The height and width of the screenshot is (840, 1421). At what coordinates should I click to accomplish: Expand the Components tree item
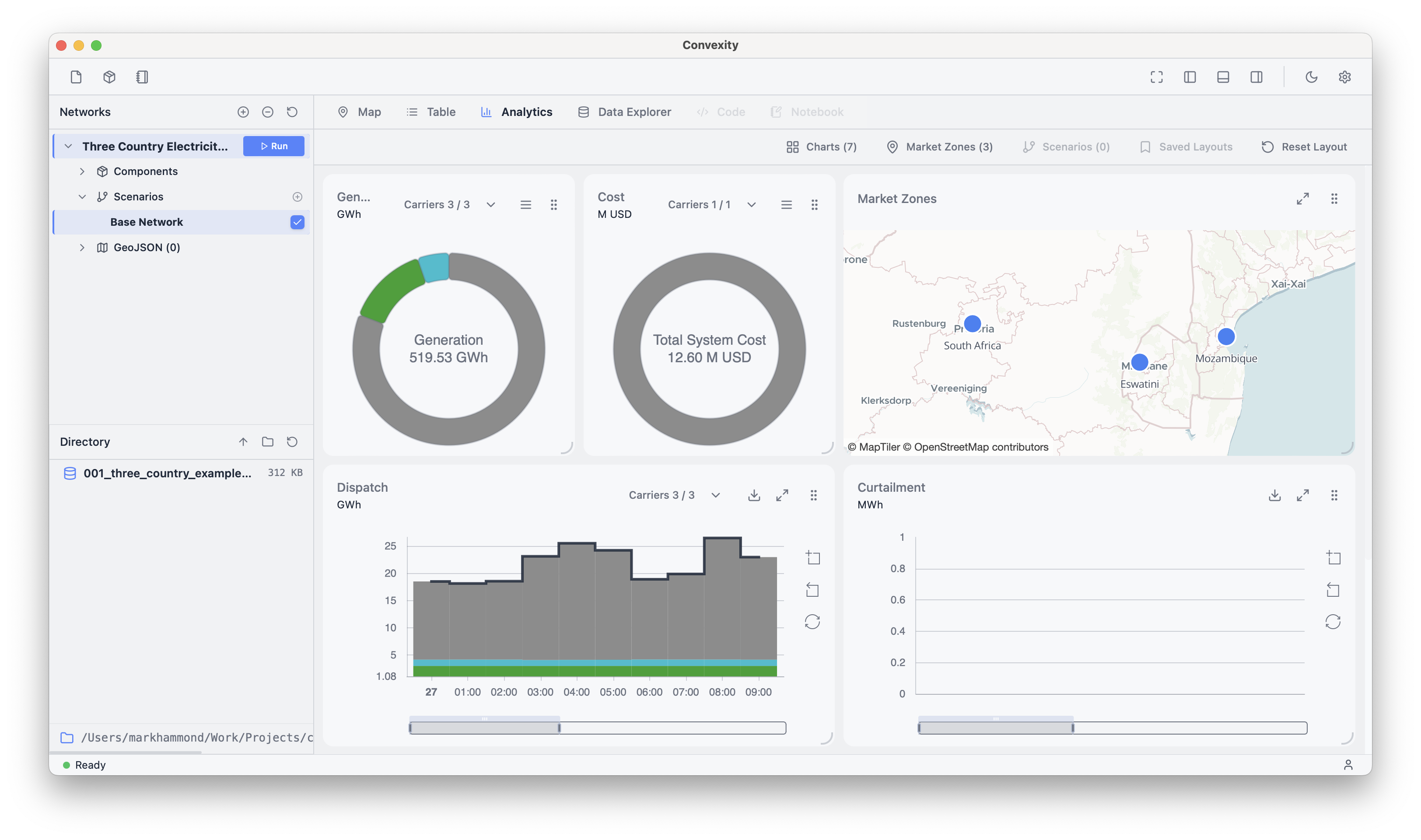[83, 171]
